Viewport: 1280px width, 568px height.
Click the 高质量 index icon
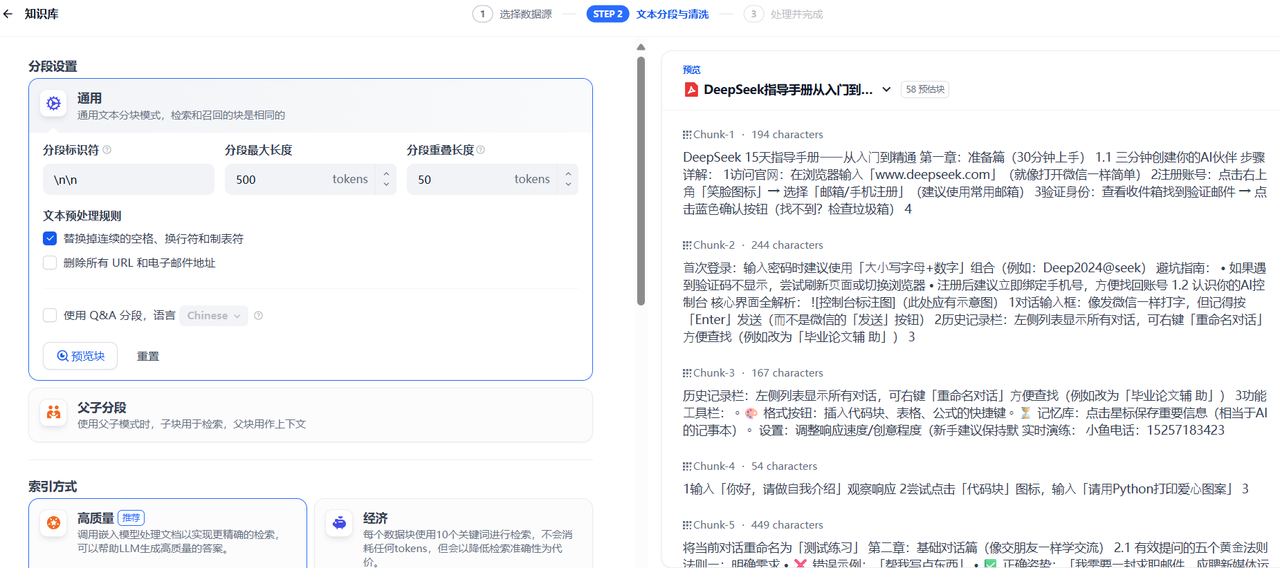(x=53, y=523)
